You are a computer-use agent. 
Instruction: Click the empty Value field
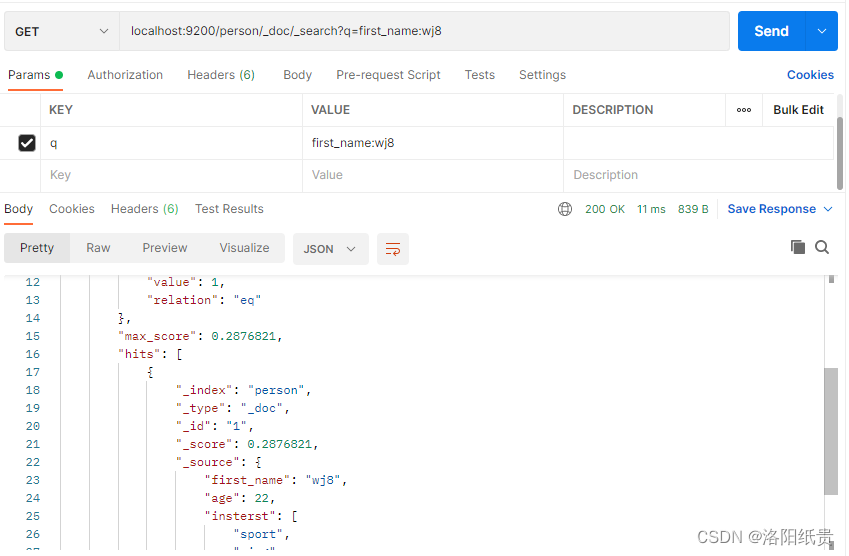(x=433, y=175)
